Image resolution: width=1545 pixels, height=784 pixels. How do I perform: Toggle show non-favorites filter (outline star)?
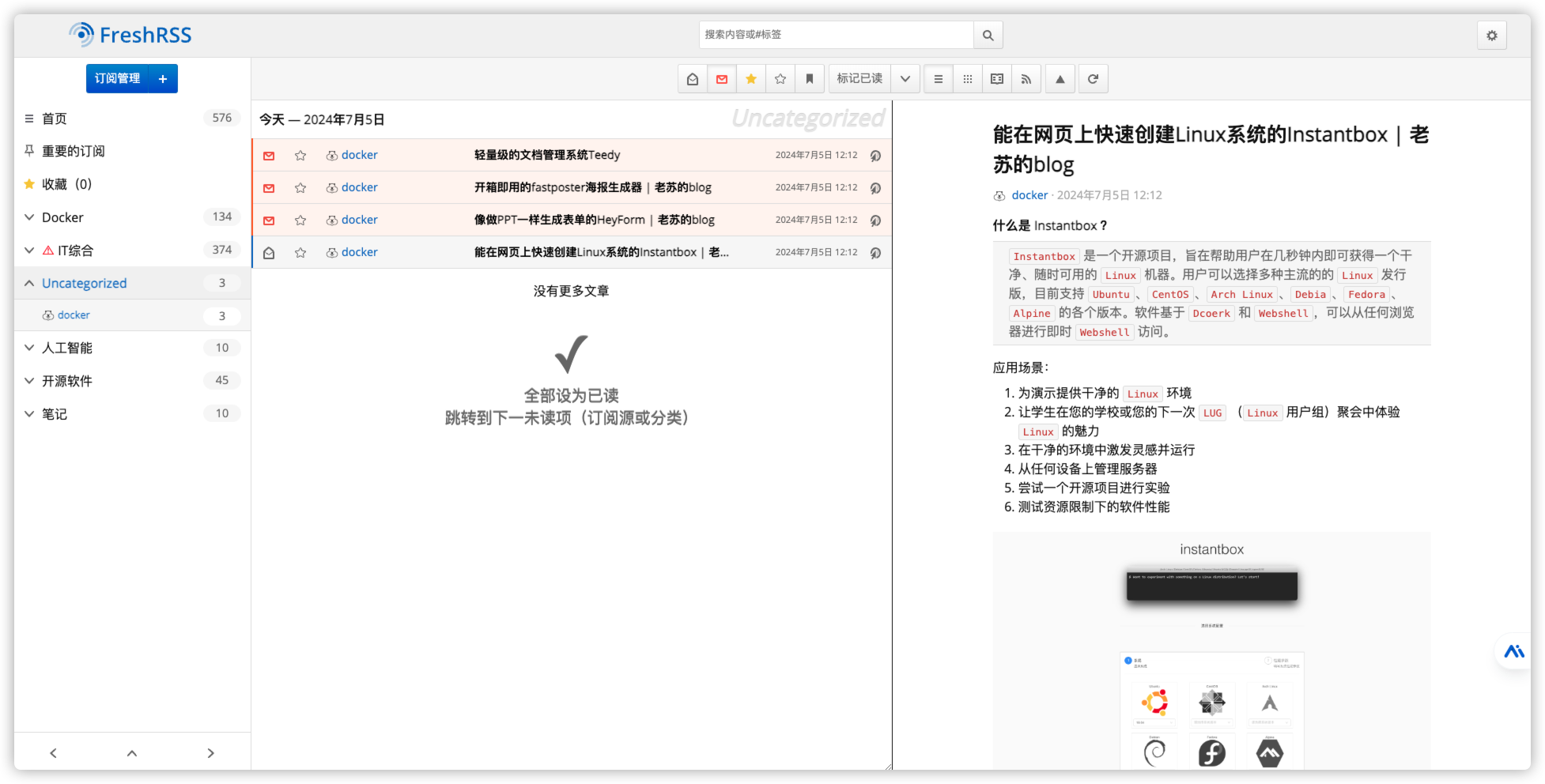[x=780, y=78]
